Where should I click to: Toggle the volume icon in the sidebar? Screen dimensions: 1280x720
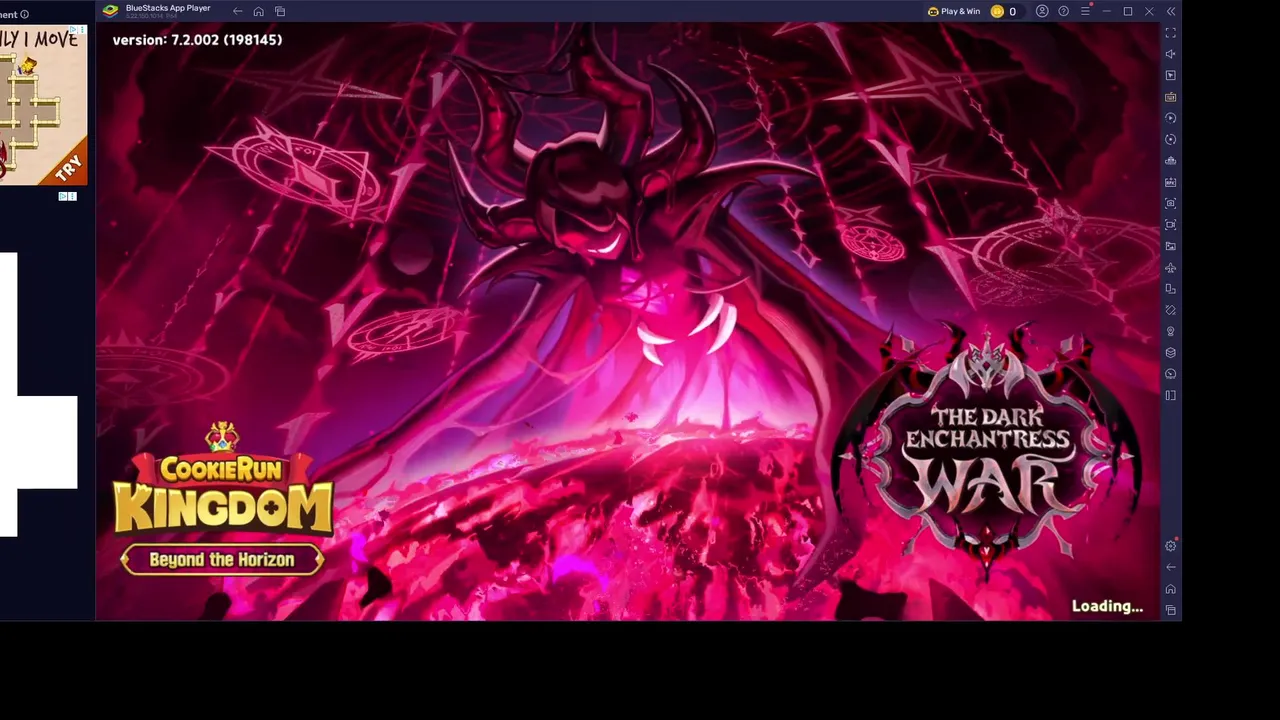(x=1171, y=54)
